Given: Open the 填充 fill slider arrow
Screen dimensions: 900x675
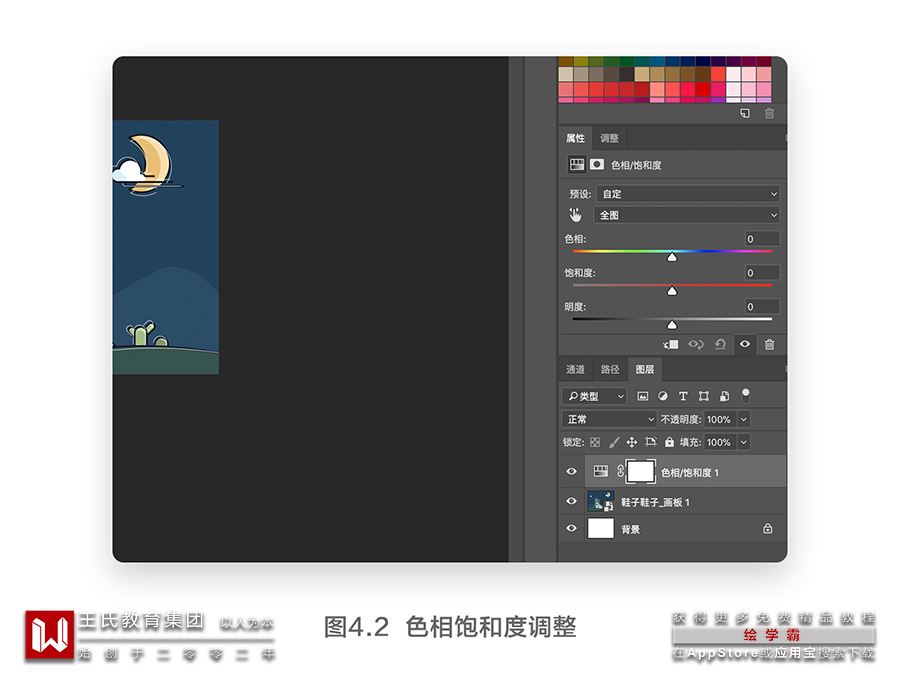Looking at the screenshot, I should [x=743, y=442].
